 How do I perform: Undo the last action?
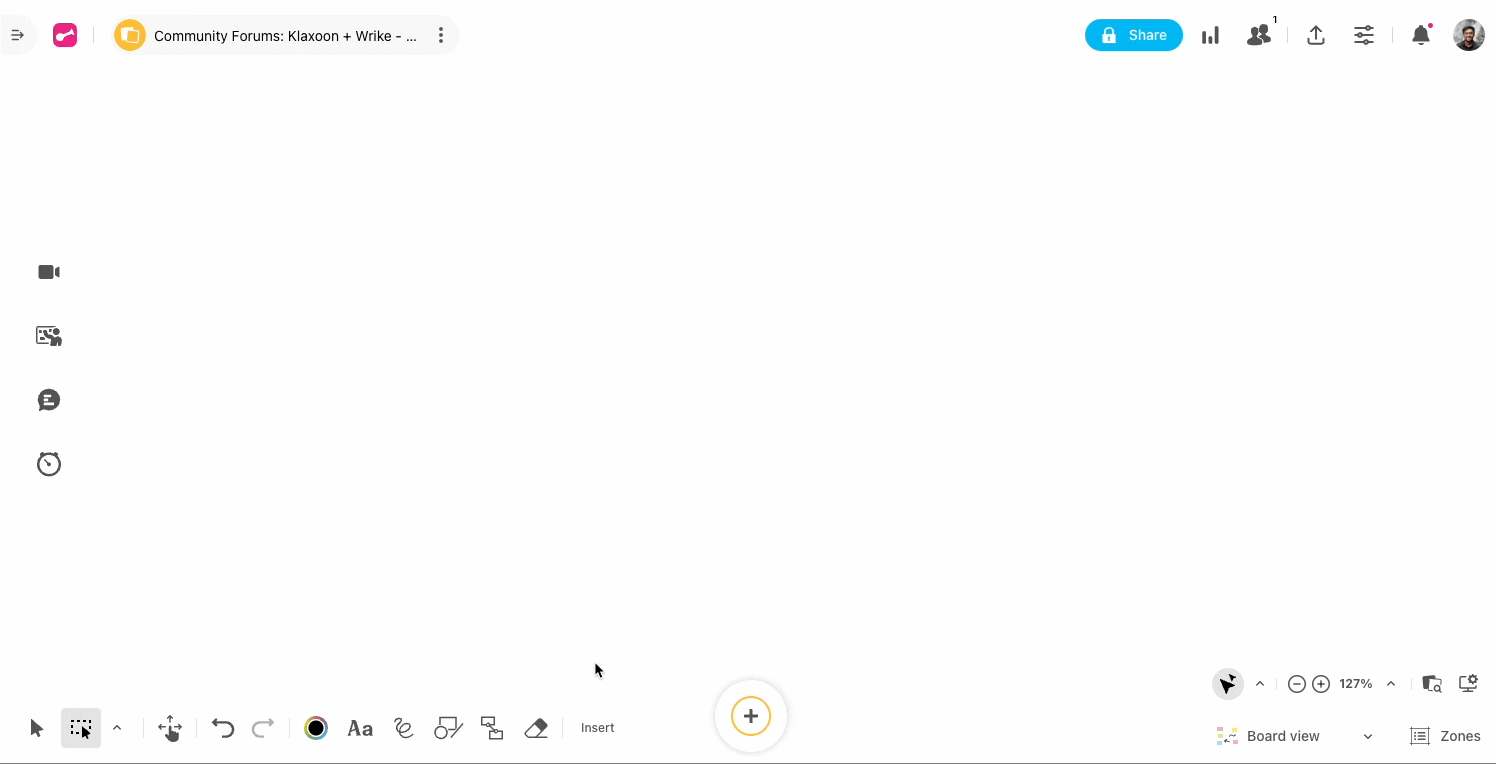coord(222,728)
